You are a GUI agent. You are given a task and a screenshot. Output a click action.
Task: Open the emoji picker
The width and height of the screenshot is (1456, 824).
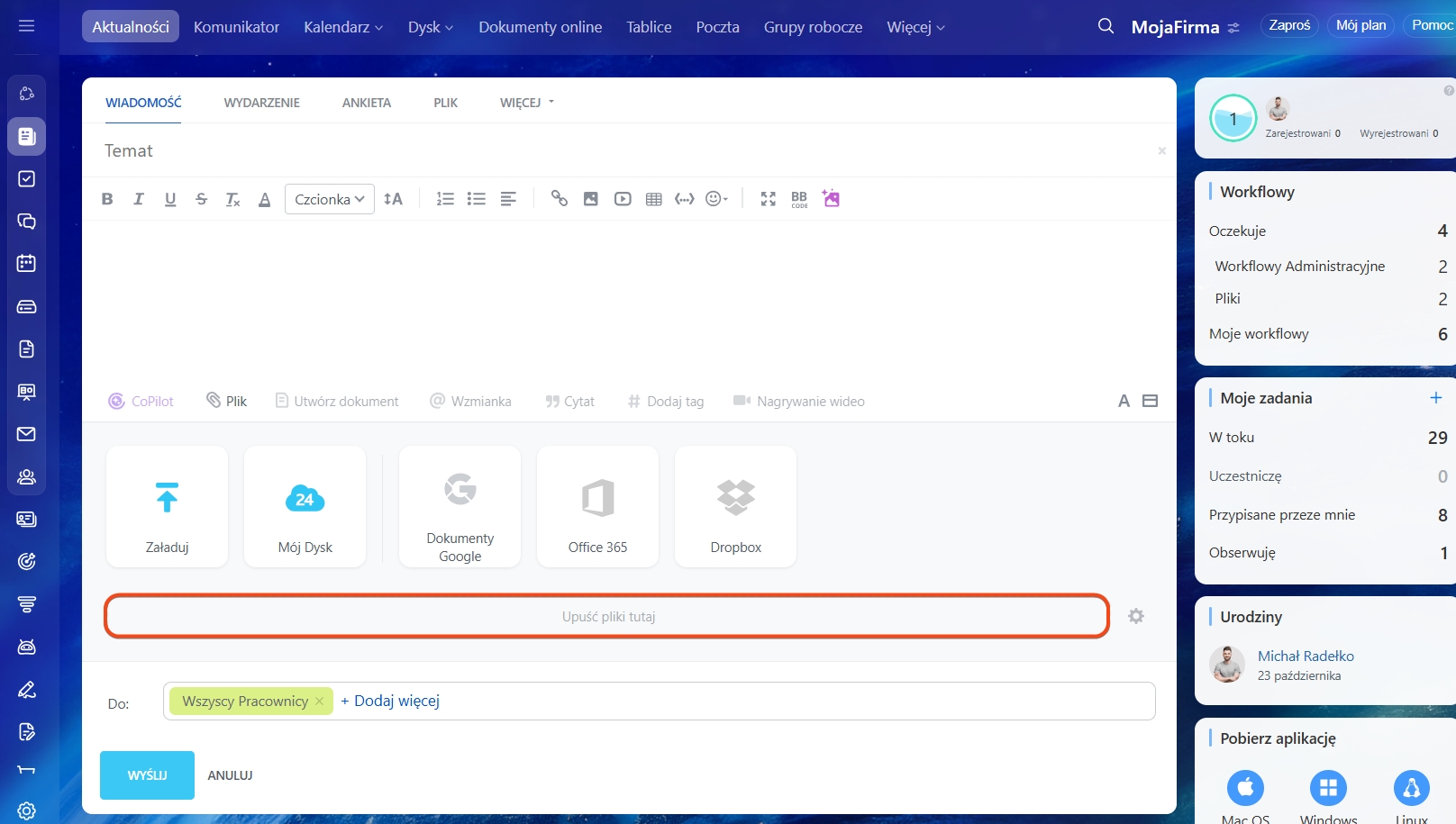pos(716,199)
